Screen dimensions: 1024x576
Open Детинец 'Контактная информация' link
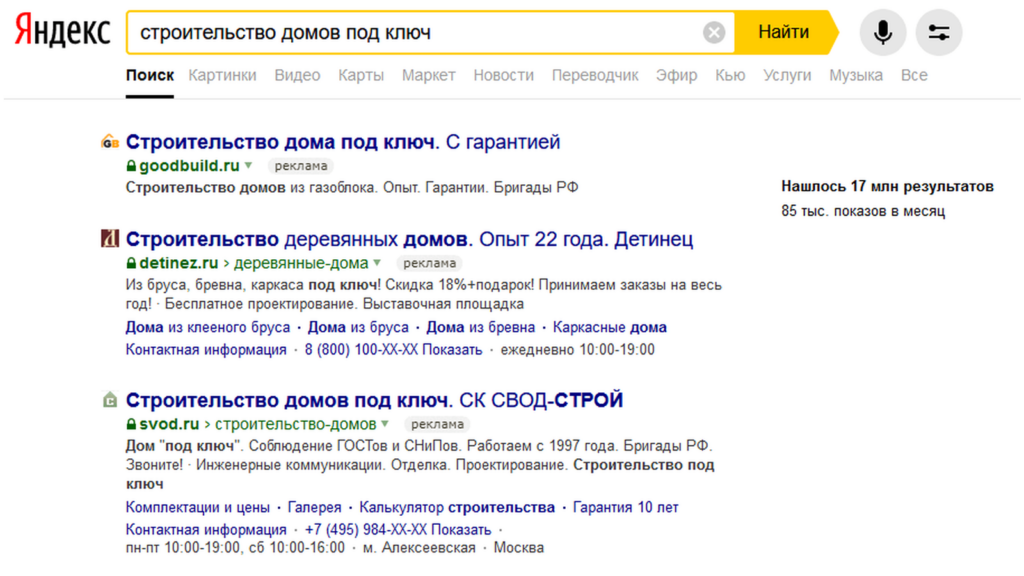pyautogui.click(x=206, y=350)
